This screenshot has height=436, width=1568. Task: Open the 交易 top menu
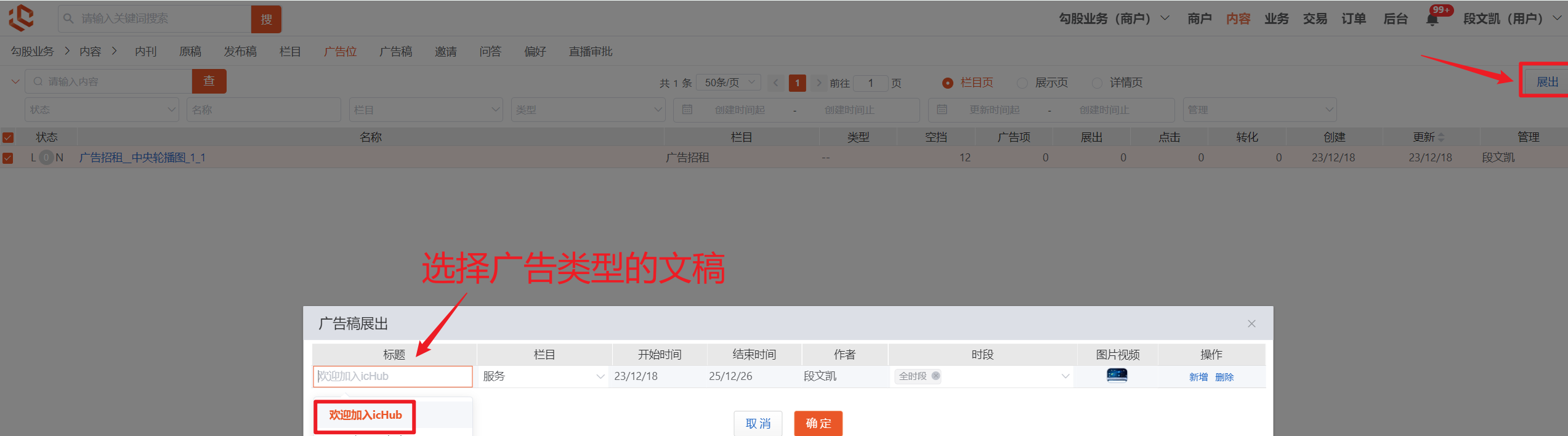coord(1315,18)
